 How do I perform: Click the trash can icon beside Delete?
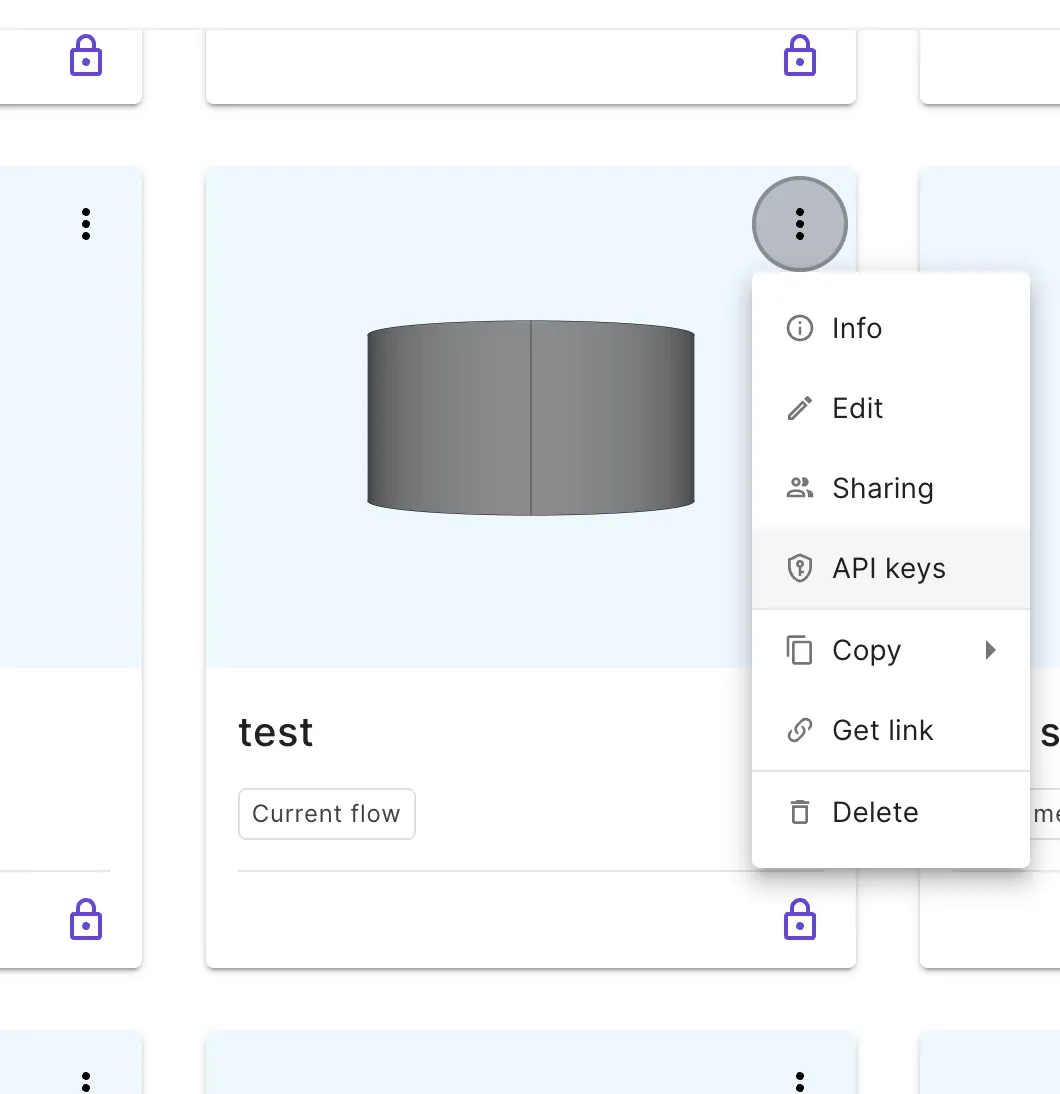click(x=799, y=812)
